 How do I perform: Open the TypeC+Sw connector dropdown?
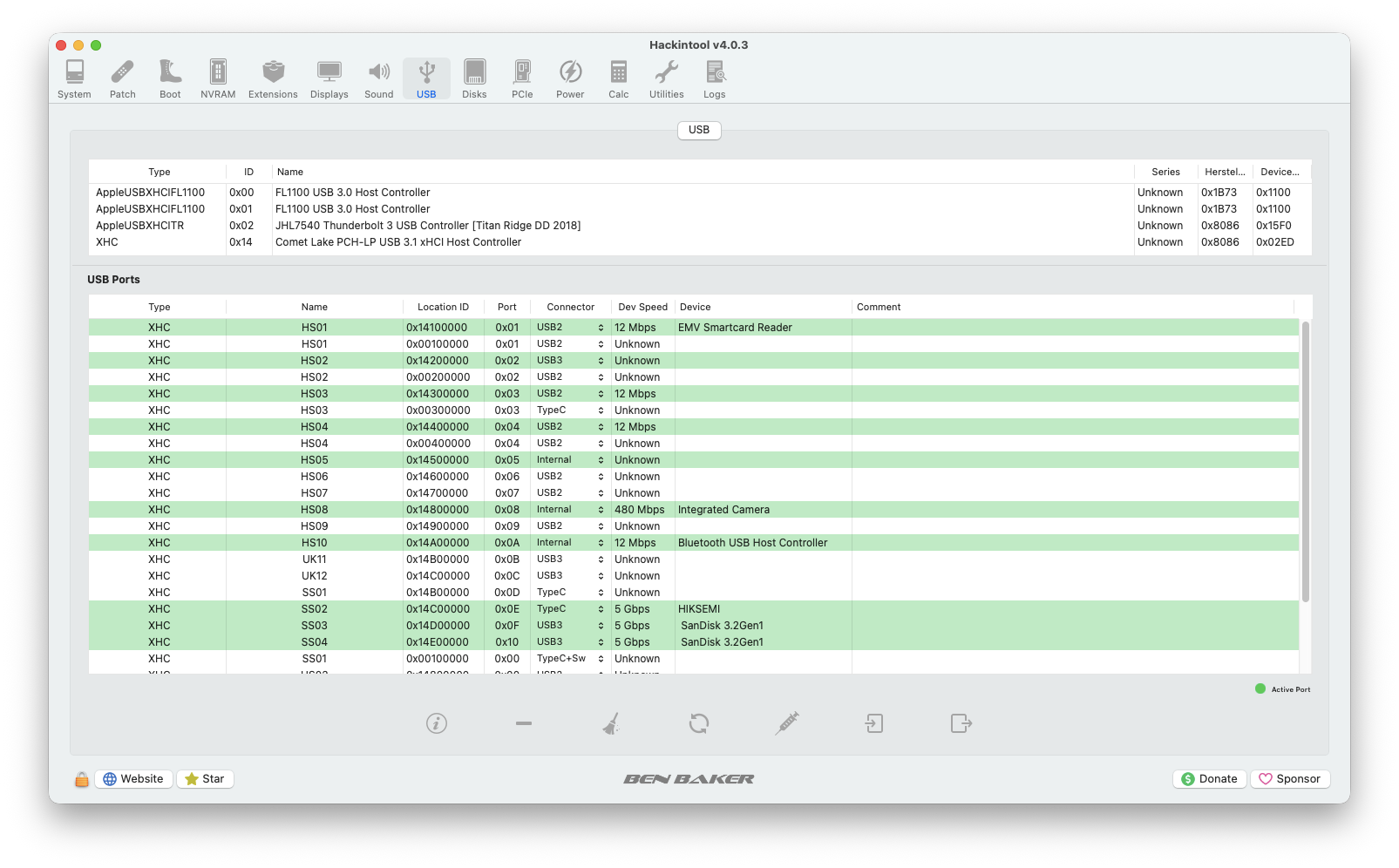571,659
